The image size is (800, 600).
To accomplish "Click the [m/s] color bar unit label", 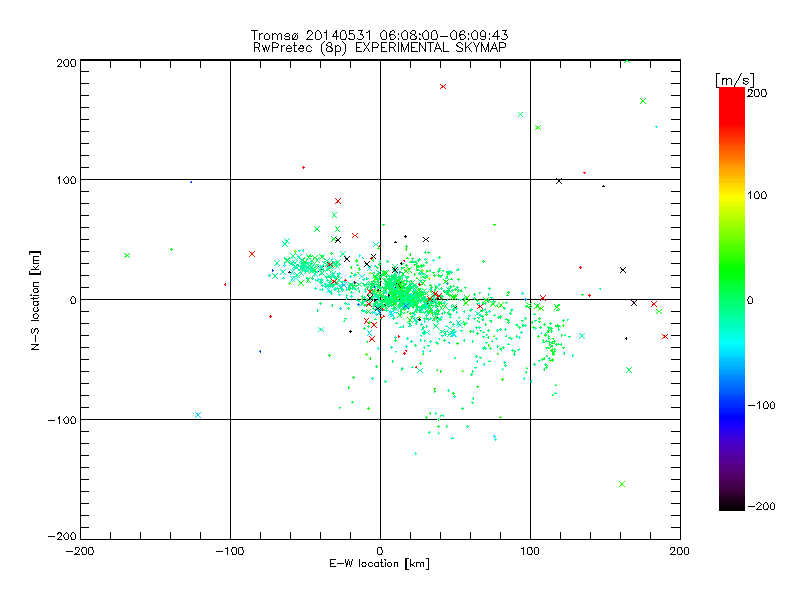I will (735, 80).
